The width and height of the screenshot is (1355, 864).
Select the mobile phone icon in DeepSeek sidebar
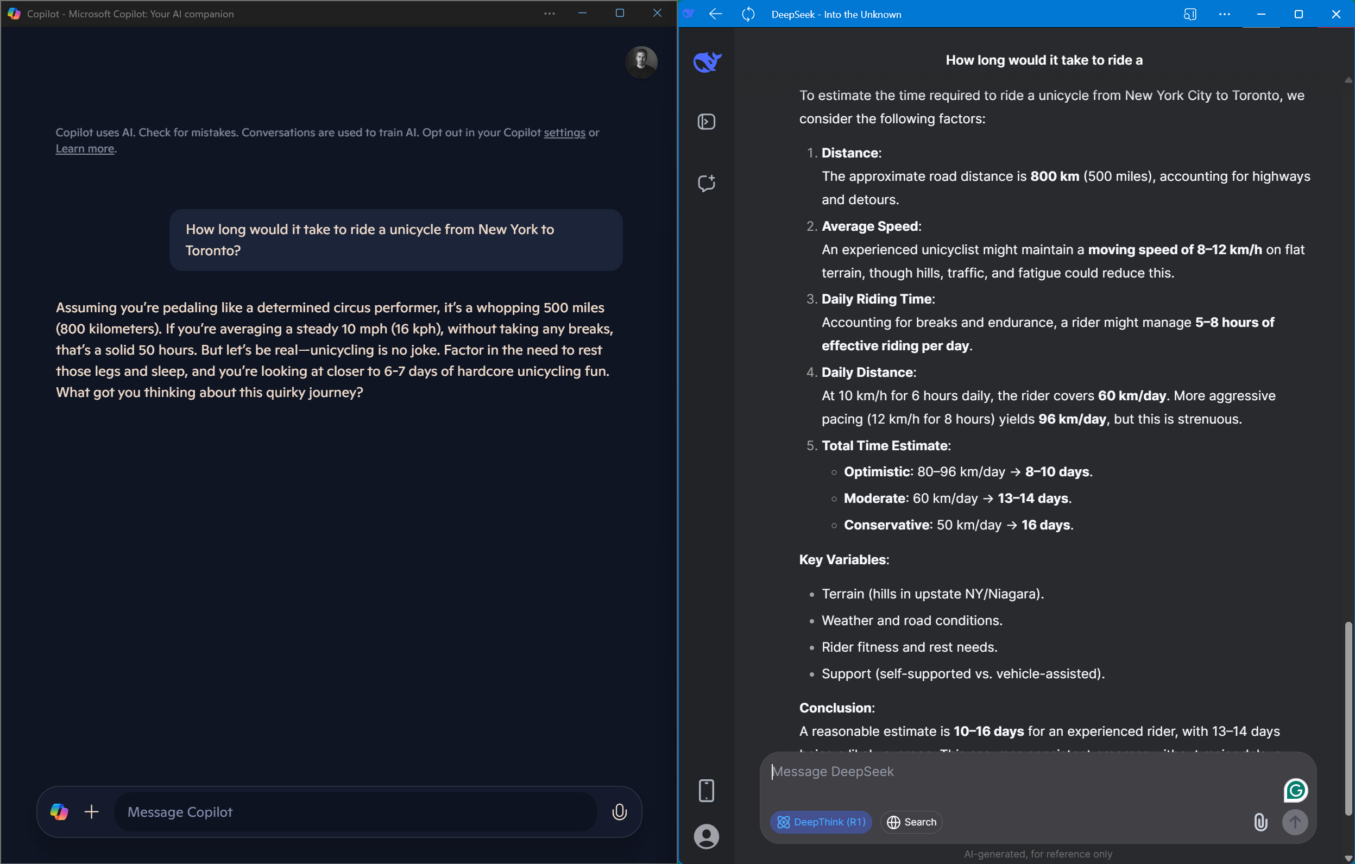pos(706,790)
